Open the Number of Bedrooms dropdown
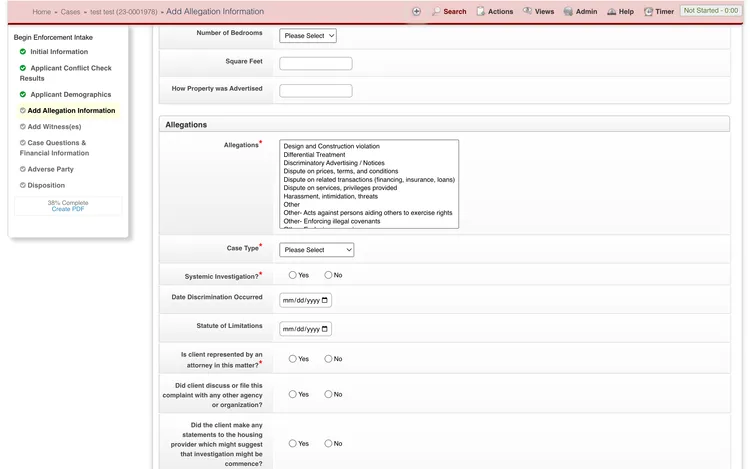 coord(308,35)
